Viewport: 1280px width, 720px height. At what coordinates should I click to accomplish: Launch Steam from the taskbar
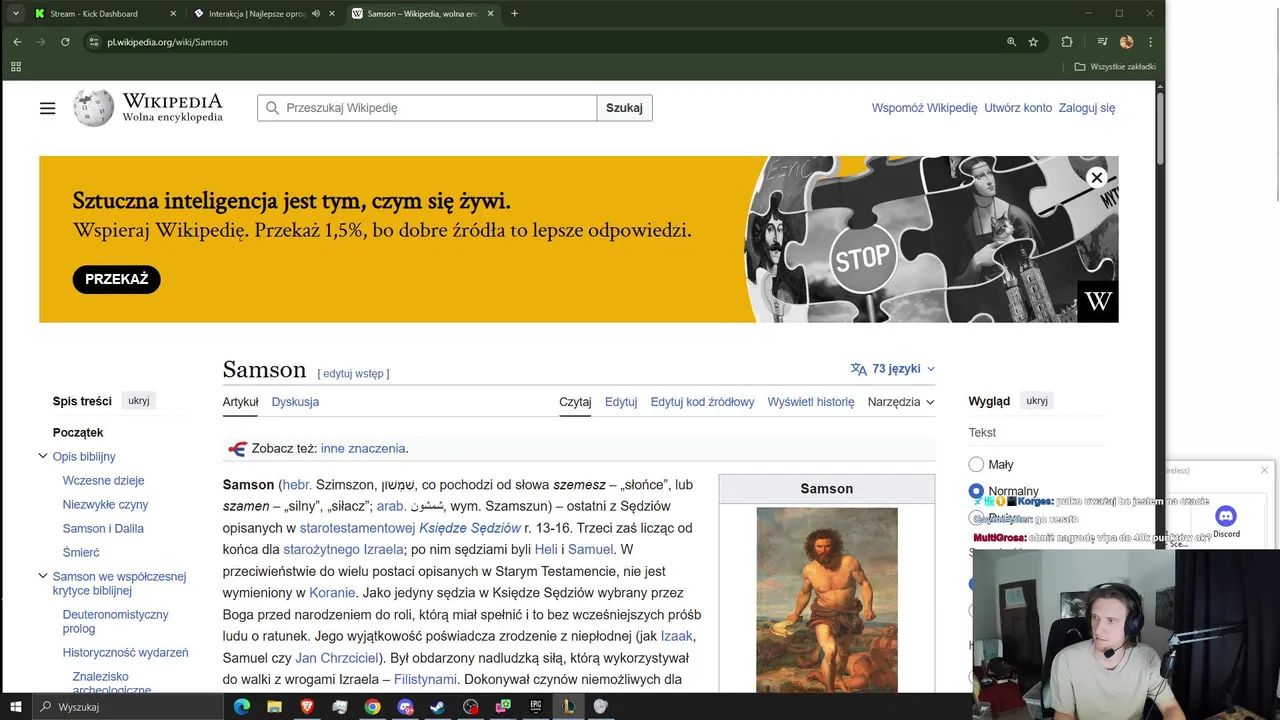click(x=437, y=707)
